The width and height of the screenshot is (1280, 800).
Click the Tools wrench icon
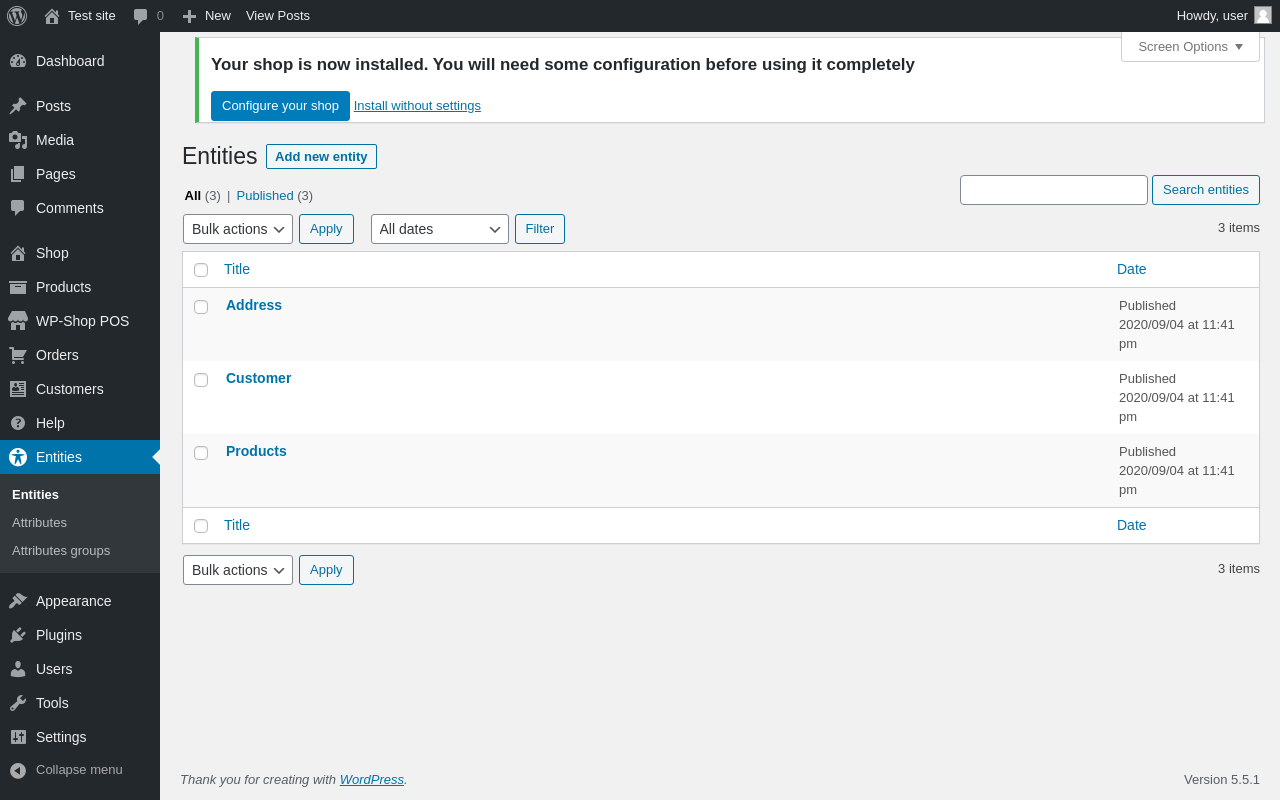tap(18, 703)
